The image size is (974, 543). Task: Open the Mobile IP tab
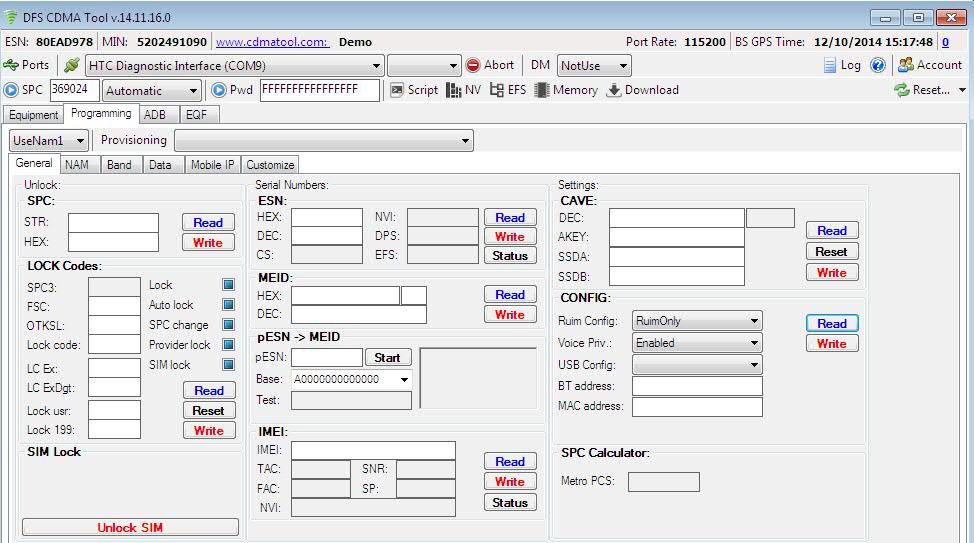pos(213,165)
